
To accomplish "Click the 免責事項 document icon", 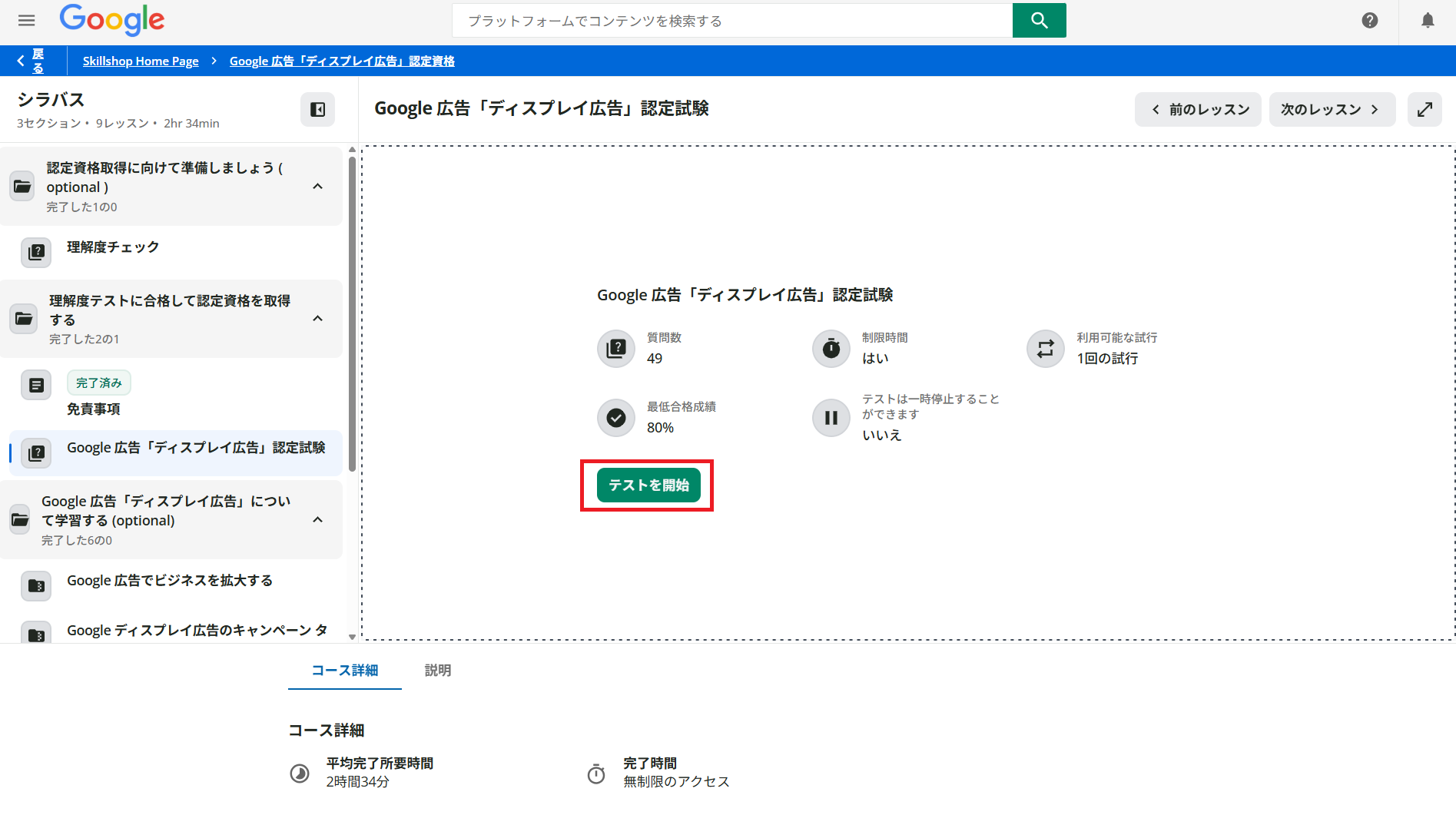I will 36,385.
